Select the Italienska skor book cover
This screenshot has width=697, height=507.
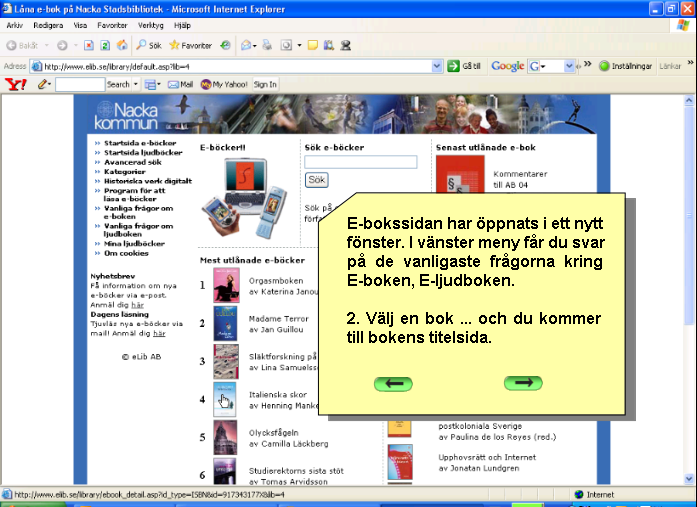[225, 400]
